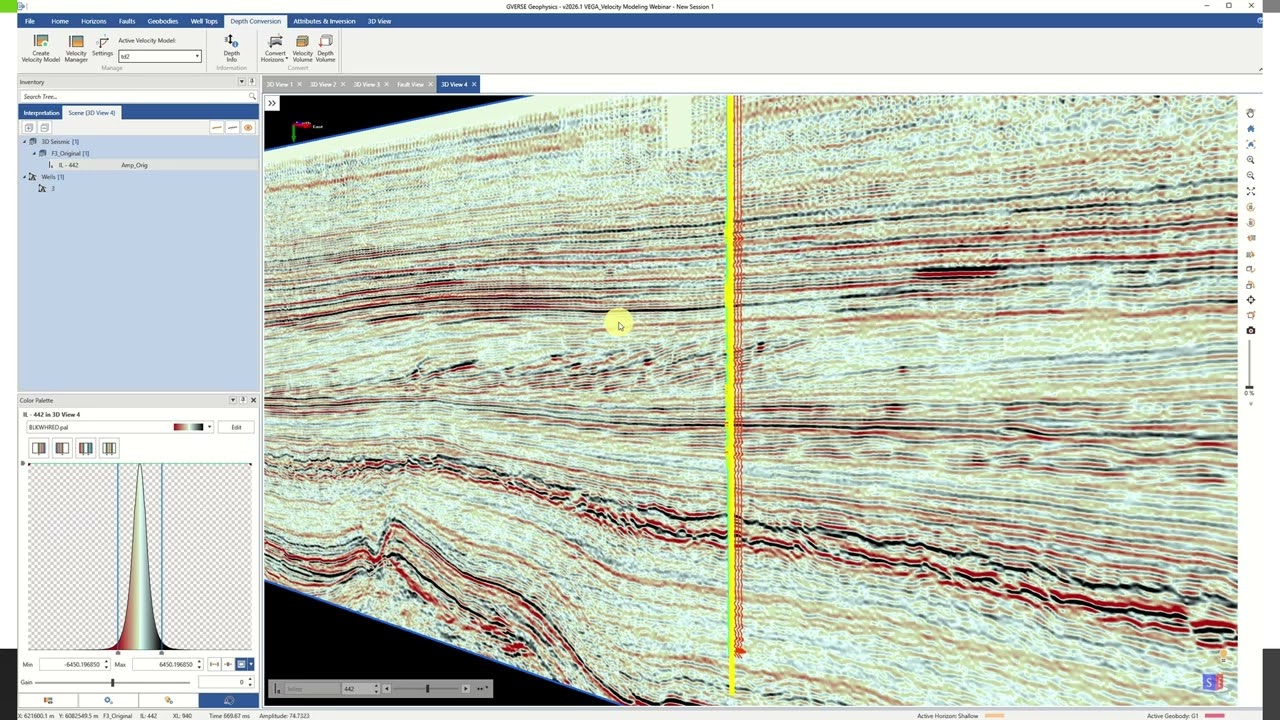
Task: Close the 3D View 4 tab
Action: 474,84
